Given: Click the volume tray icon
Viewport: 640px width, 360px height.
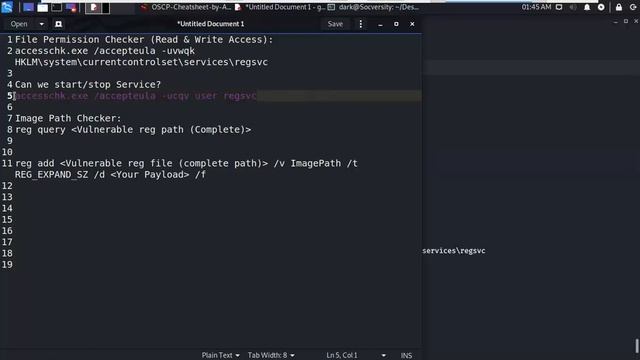Looking at the screenshot, I should (x=573, y=7).
